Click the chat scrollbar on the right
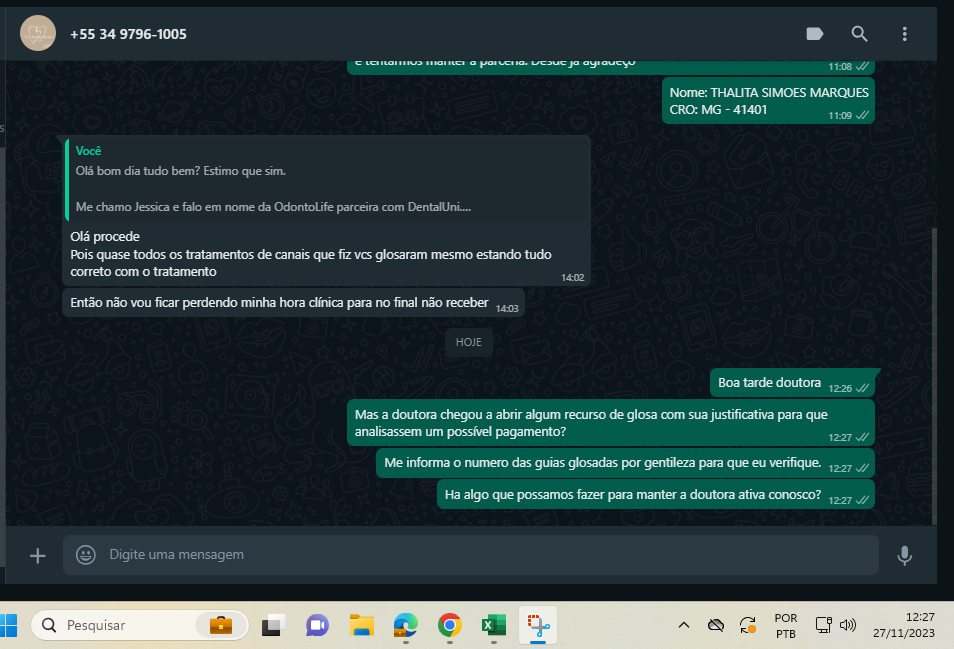The width and height of the screenshot is (954, 649). [x=934, y=370]
